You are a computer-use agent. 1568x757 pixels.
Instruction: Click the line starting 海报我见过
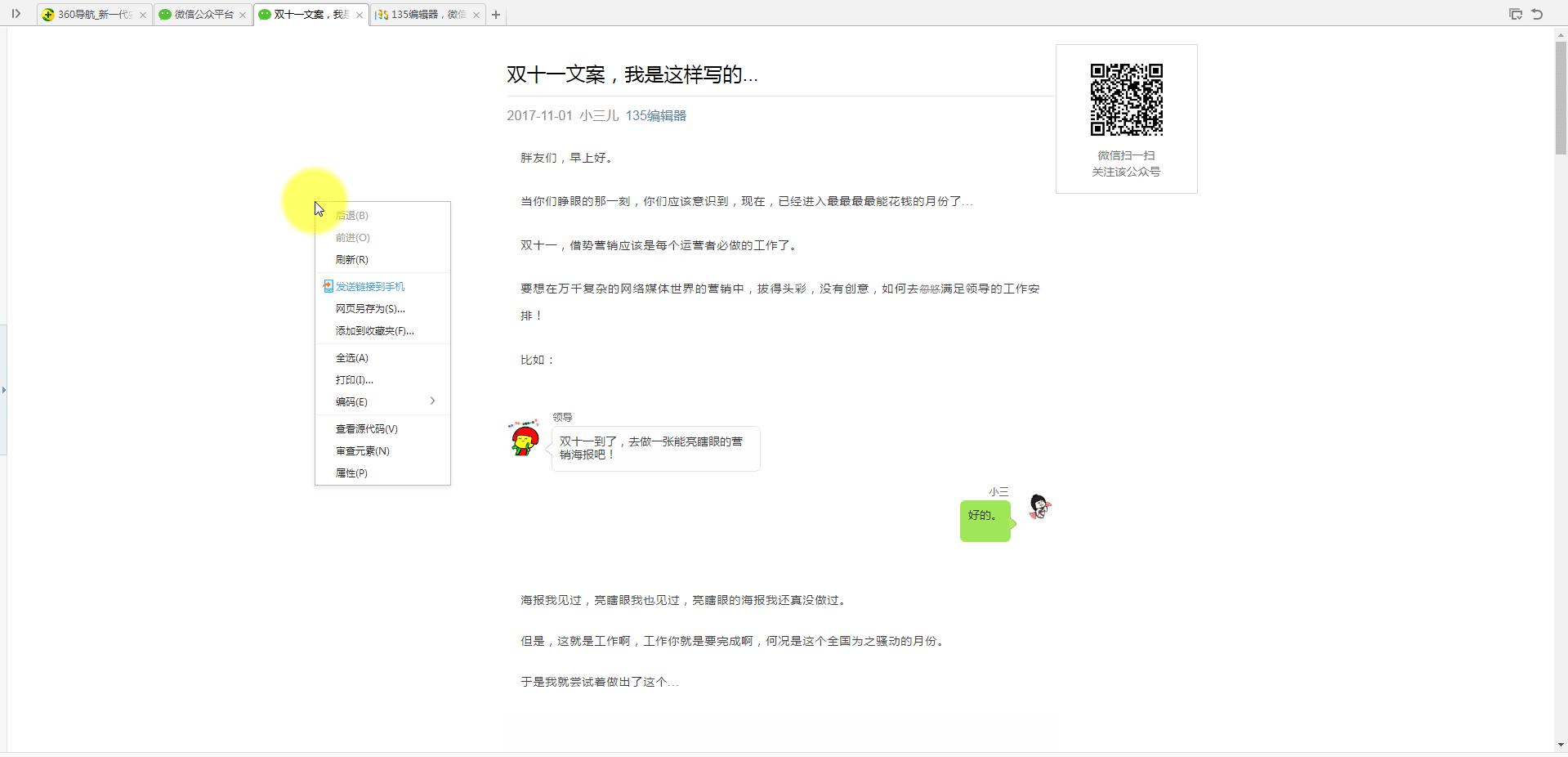tap(685, 600)
